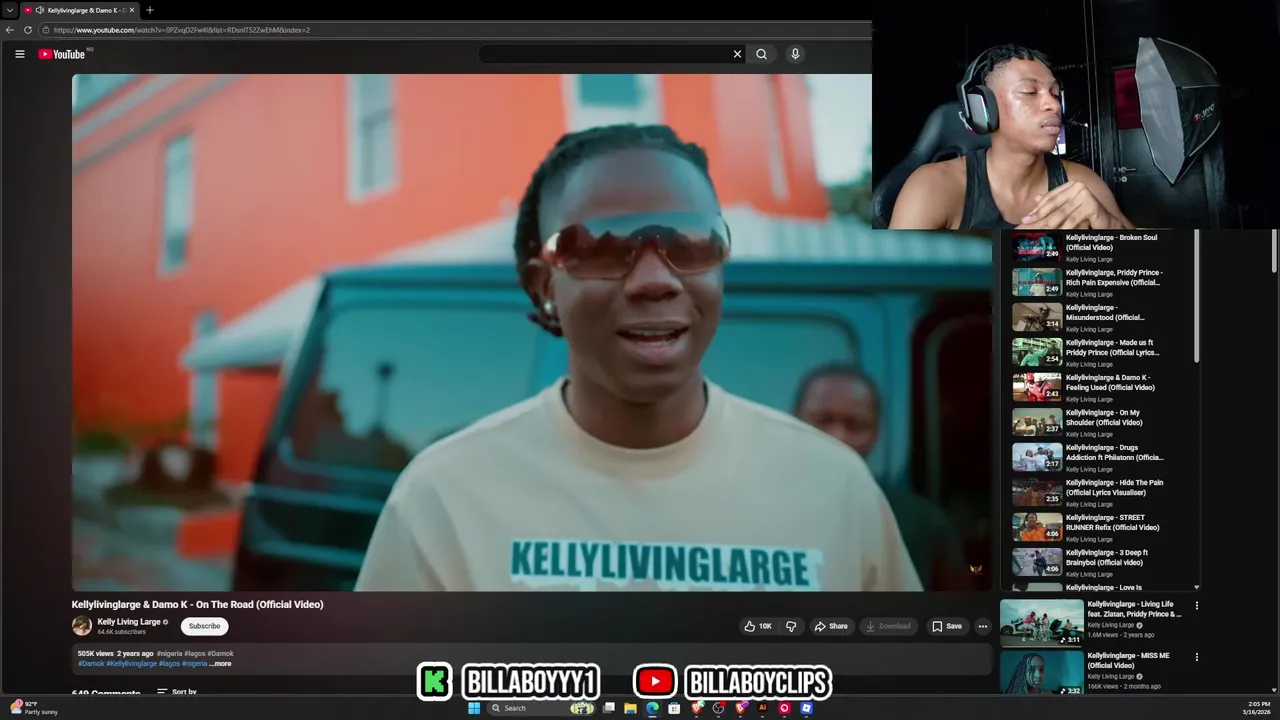Share the On The Road video

click(x=831, y=626)
